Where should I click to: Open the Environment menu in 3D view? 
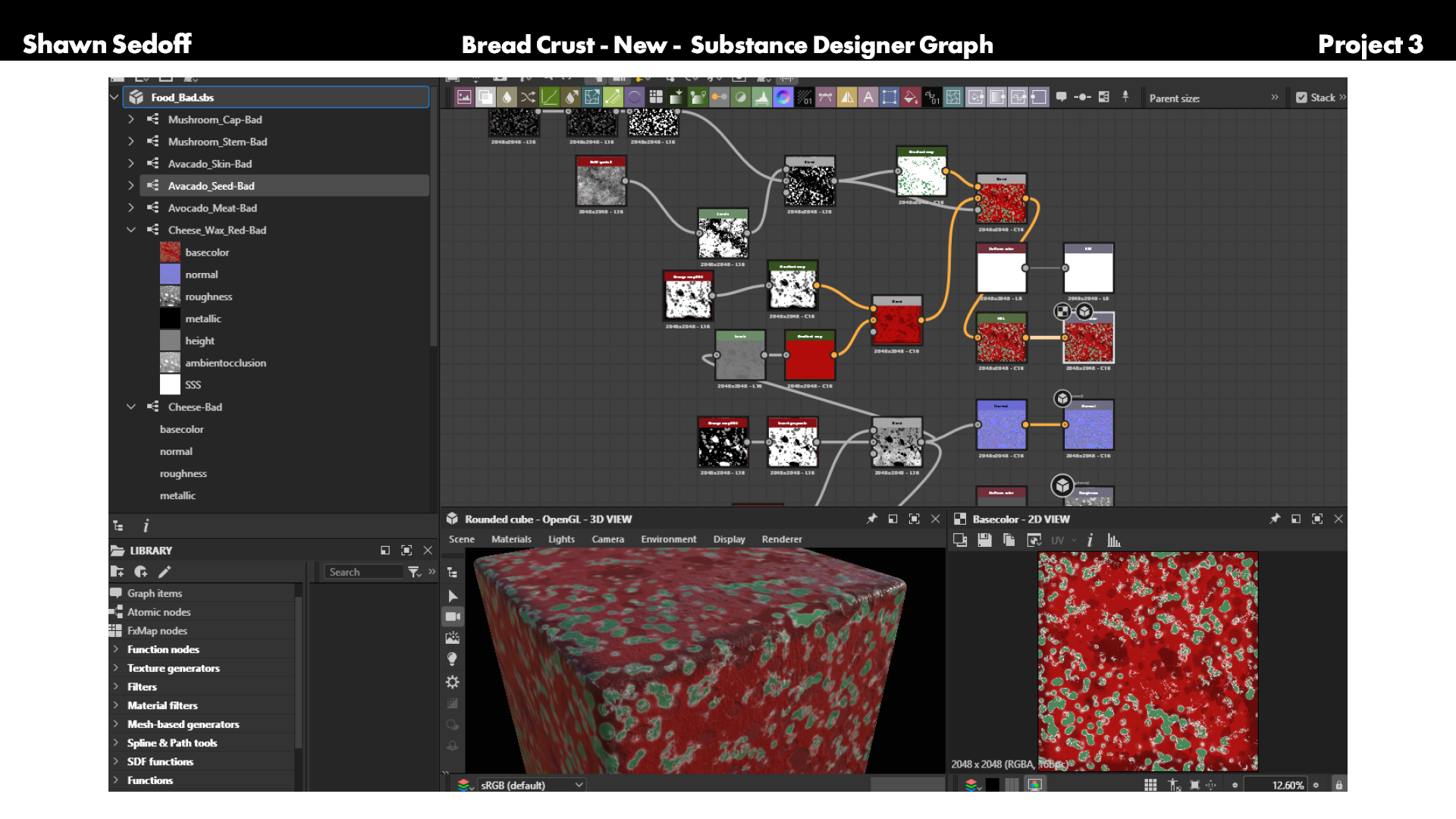tap(668, 539)
